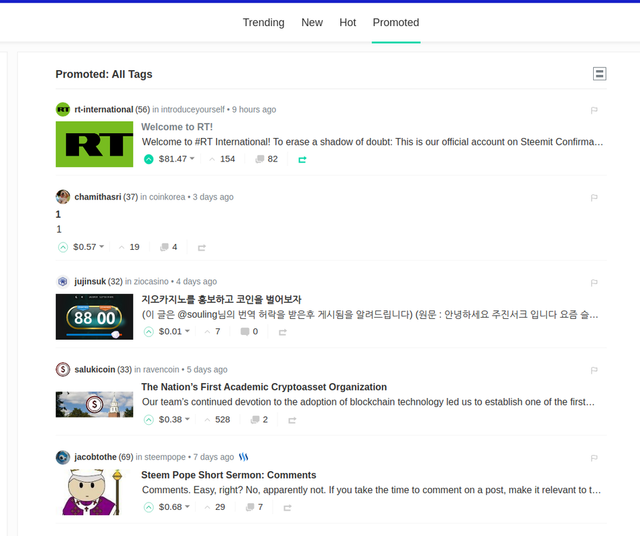This screenshot has width=640, height=536.
Task: Open chamithasri user avatar
Action: [63, 197]
